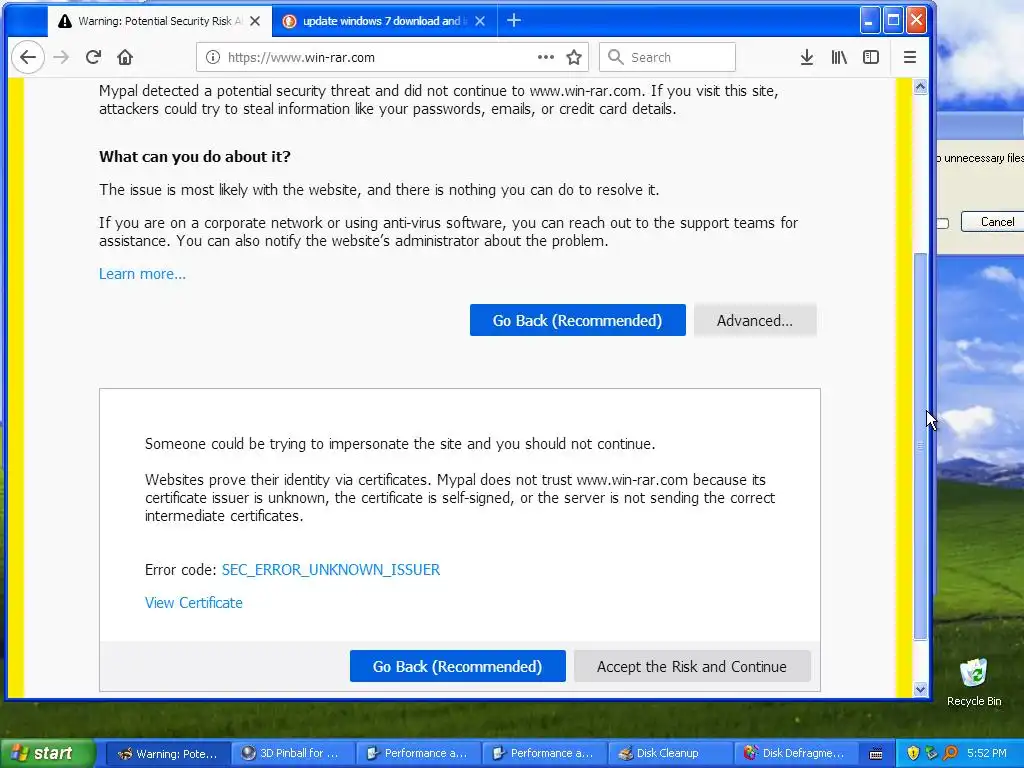The height and width of the screenshot is (768, 1024).
Task: Minimize the browser window
Action: tap(869, 20)
